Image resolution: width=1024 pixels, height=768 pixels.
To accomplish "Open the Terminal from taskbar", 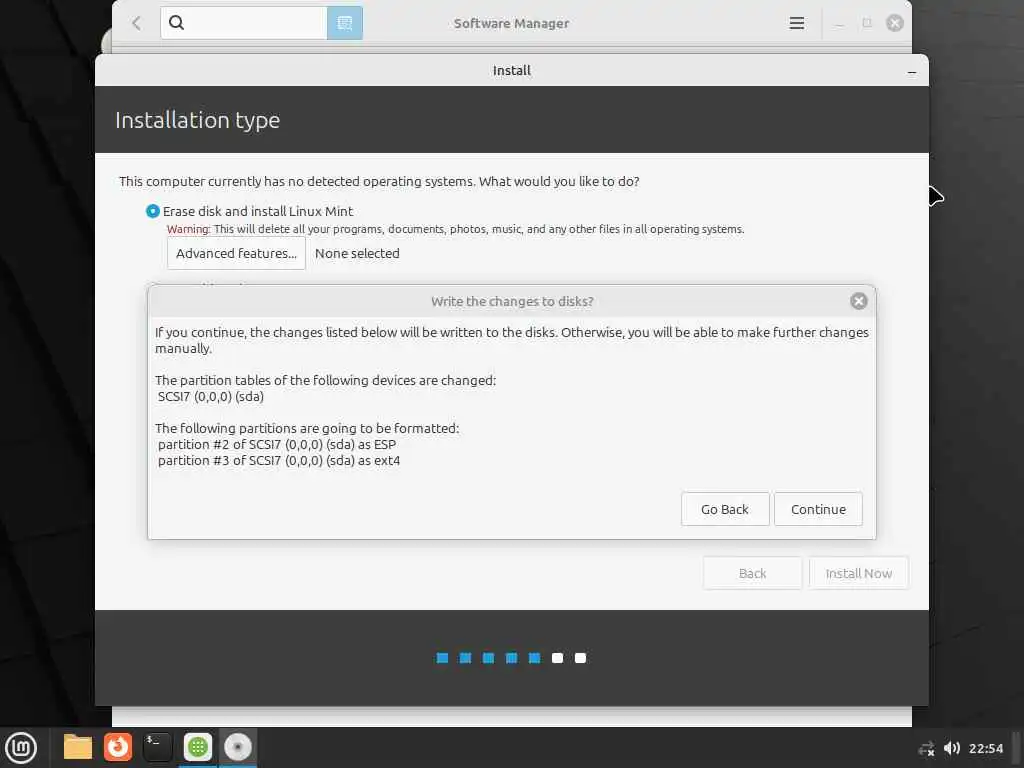I will [157, 747].
